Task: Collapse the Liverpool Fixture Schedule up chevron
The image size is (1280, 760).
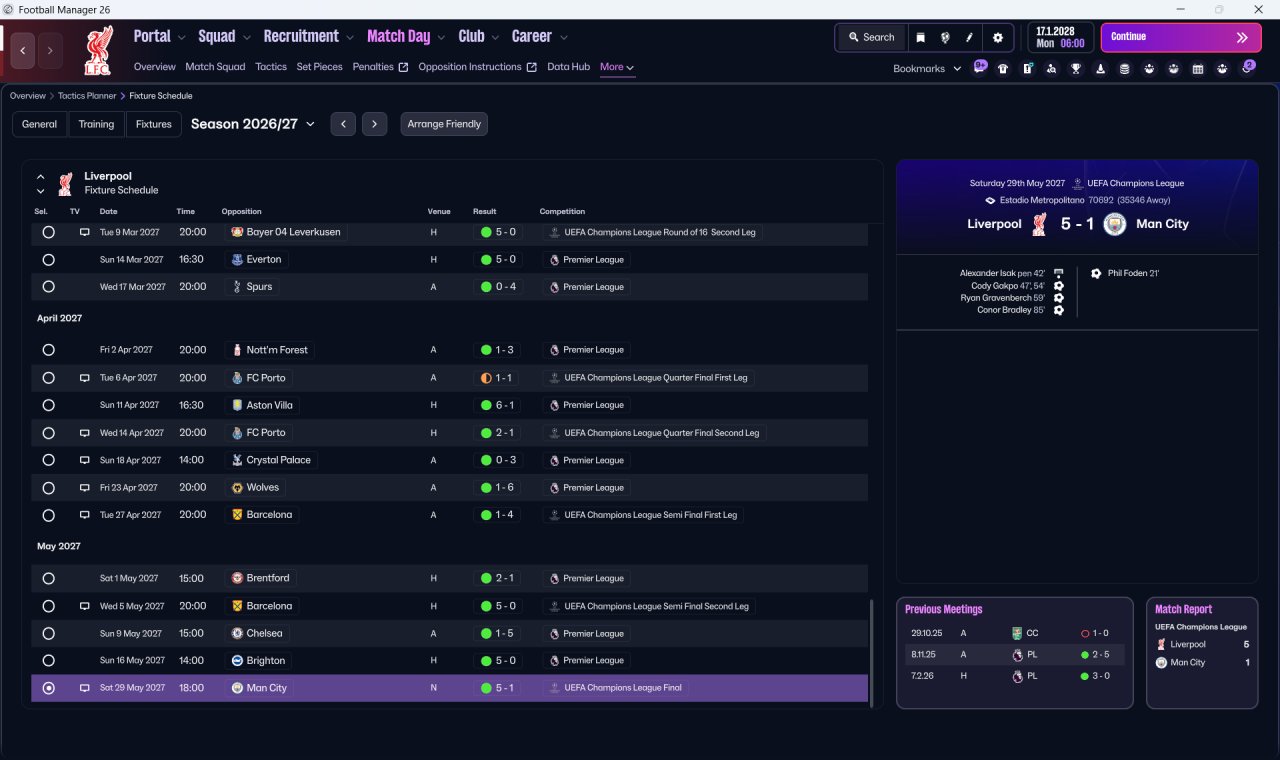Action: click(x=41, y=177)
